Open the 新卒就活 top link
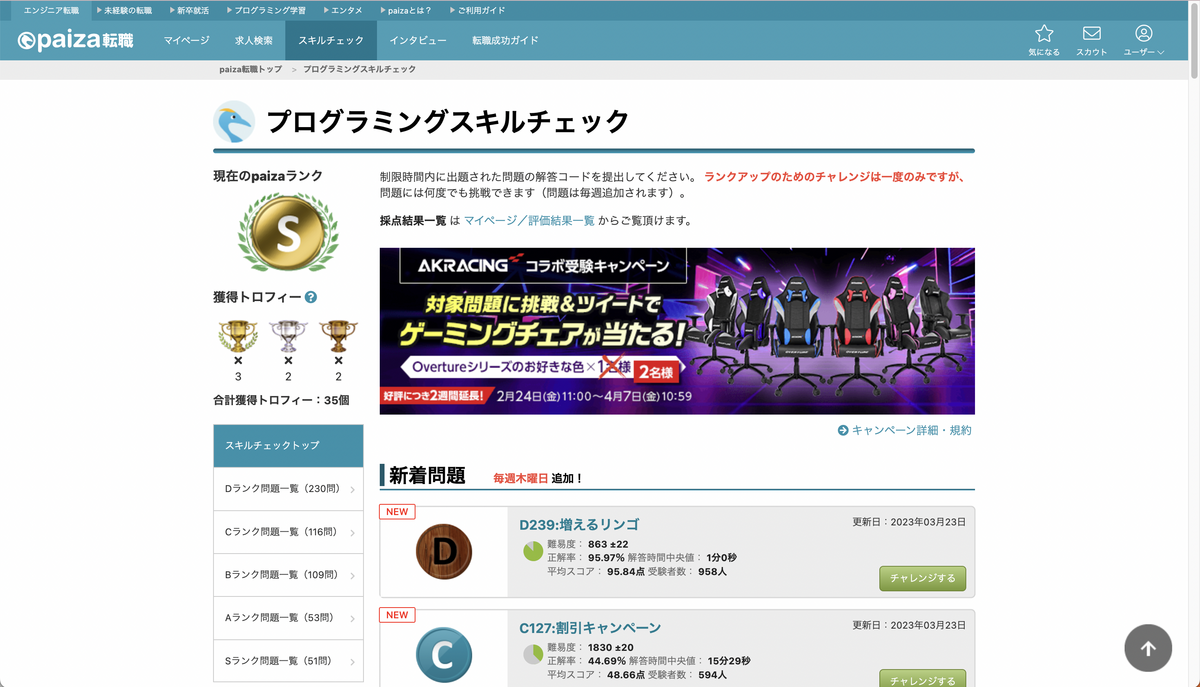The height and width of the screenshot is (687, 1200). 188,10
